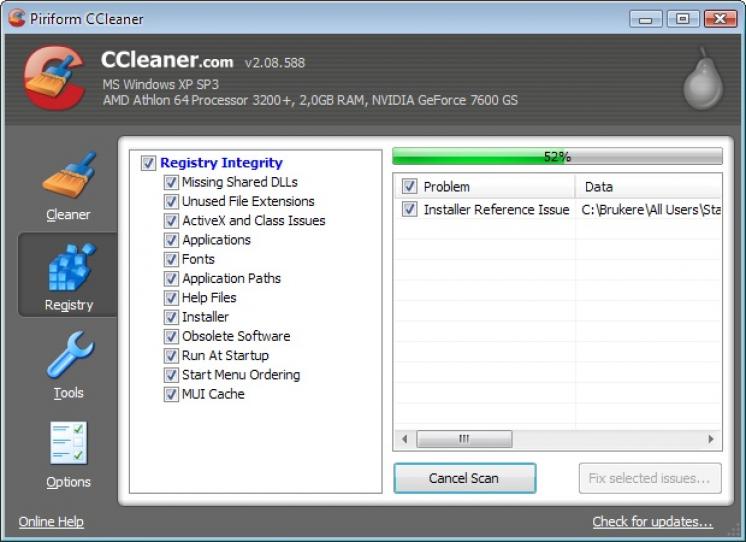Image resolution: width=746 pixels, height=542 pixels.
Task: Click the 52% scan progress bar
Action: point(557,156)
